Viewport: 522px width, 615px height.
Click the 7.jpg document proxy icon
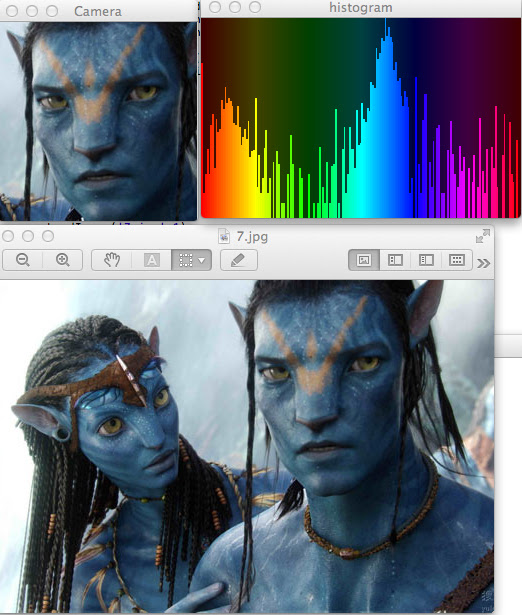pos(224,237)
